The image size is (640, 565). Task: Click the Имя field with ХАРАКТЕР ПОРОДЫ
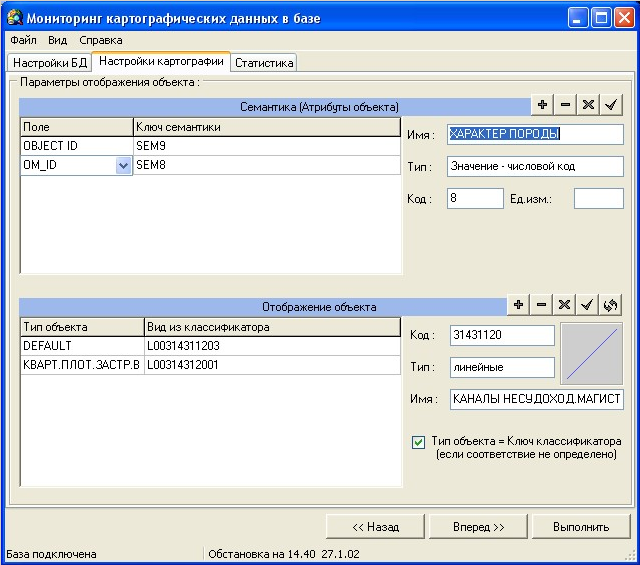coord(534,134)
